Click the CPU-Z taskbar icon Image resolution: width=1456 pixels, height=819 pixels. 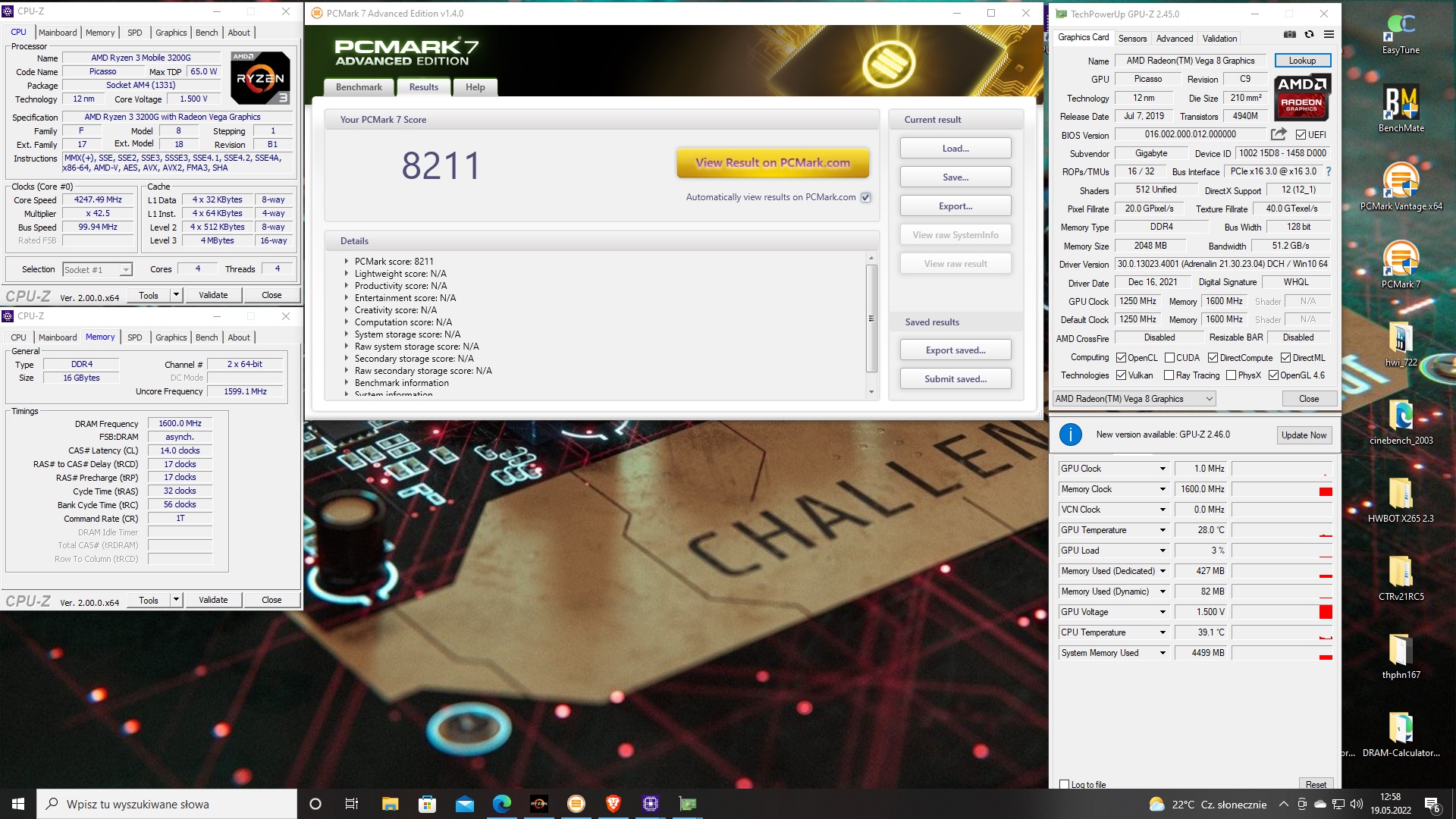[x=650, y=804]
